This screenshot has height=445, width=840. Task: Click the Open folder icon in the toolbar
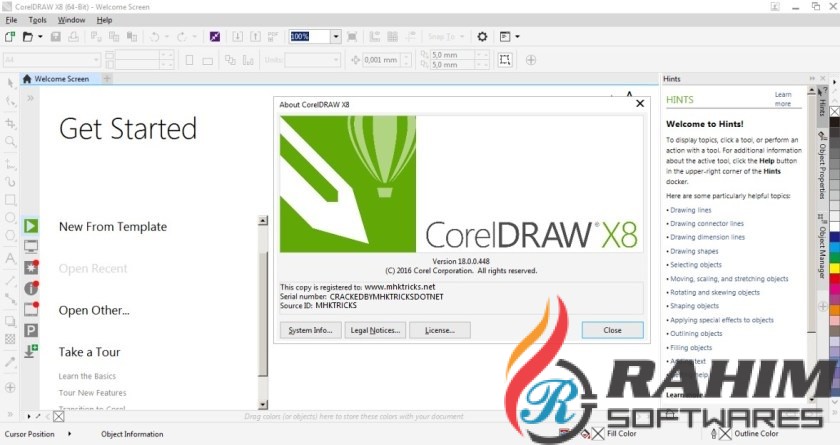[27, 36]
